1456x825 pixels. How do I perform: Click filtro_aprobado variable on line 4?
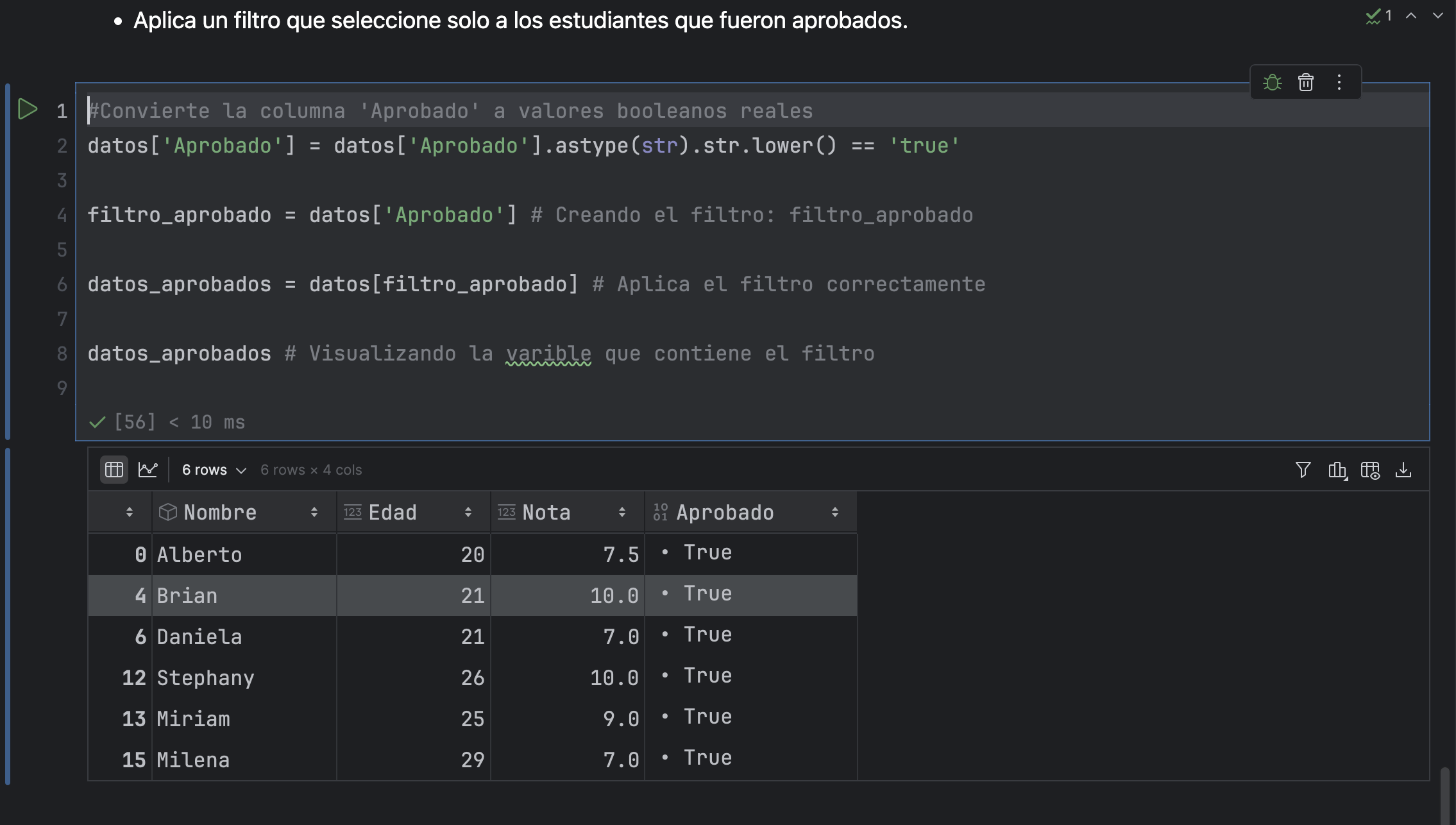180,215
